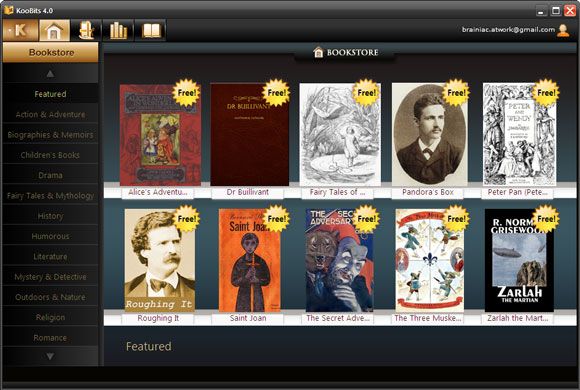Click the user account avatar icon

pyautogui.click(x=563, y=30)
